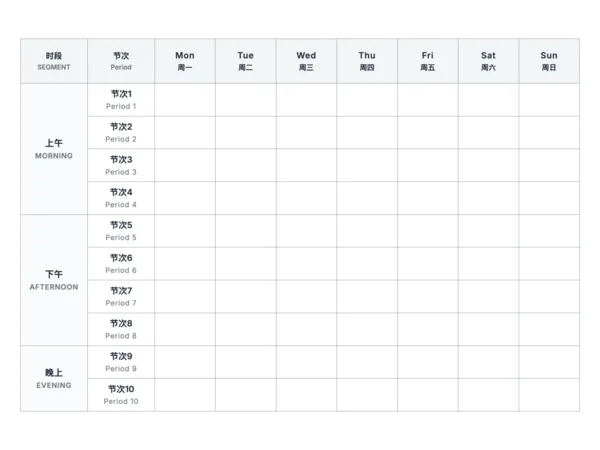Click the Tue 周二 column header
600x450 pixels.
point(246,61)
